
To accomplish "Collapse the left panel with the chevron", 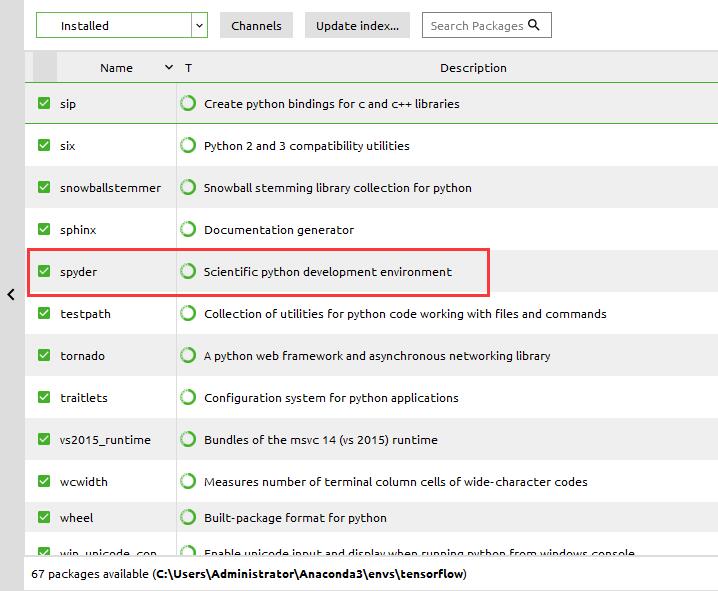I will click(x=10, y=294).
